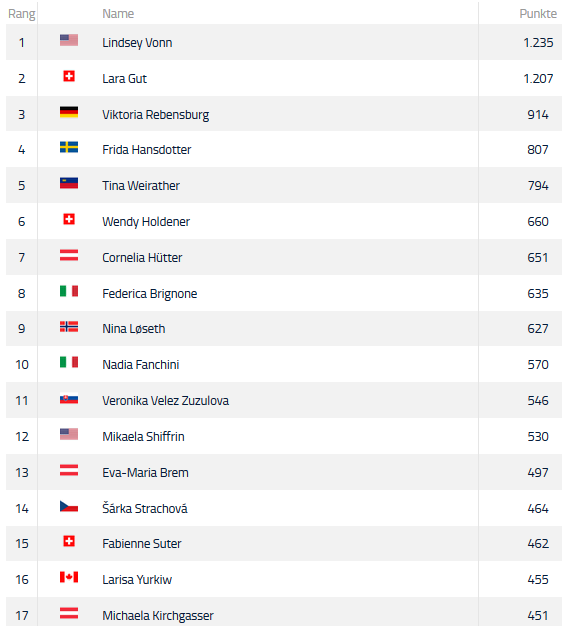Click the Czech flag next to Šárka Strachová
This screenshot has height=626, width=562.
pos(69,506)
